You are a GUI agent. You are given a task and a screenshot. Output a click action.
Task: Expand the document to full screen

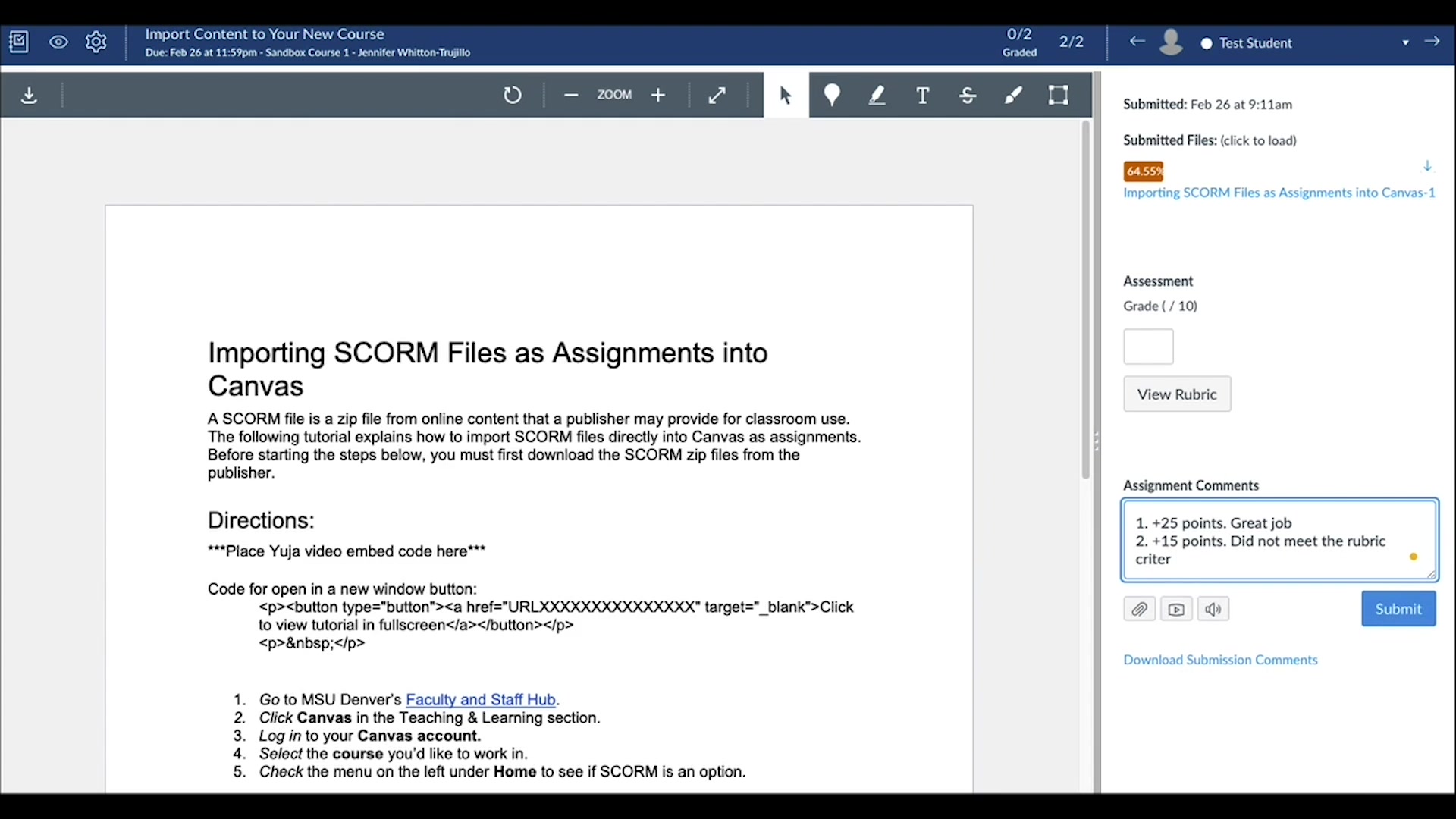pos(717,96)
